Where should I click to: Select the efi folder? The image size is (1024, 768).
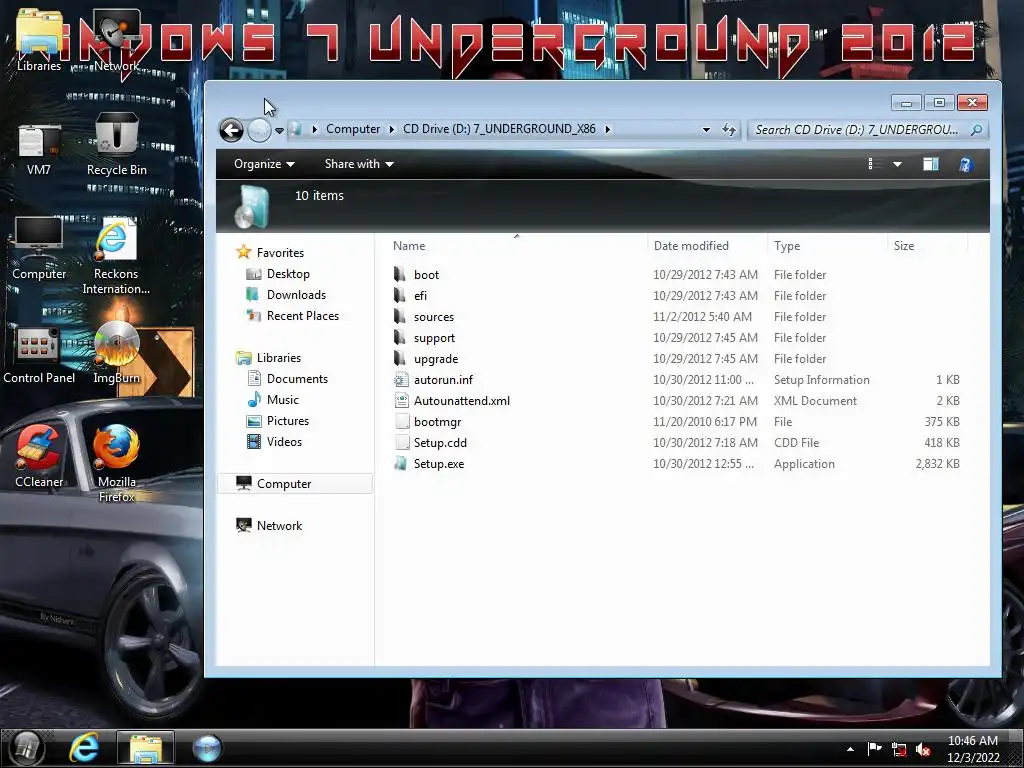[421, 296]
